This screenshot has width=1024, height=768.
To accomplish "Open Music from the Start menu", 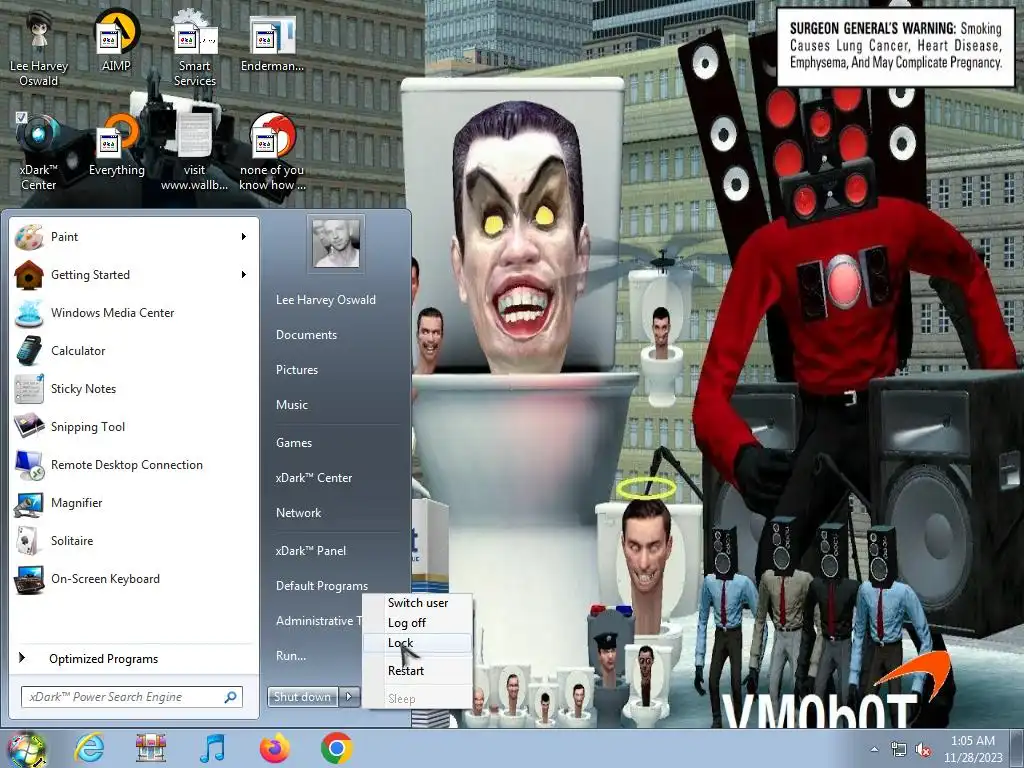I will click(292, 405).
